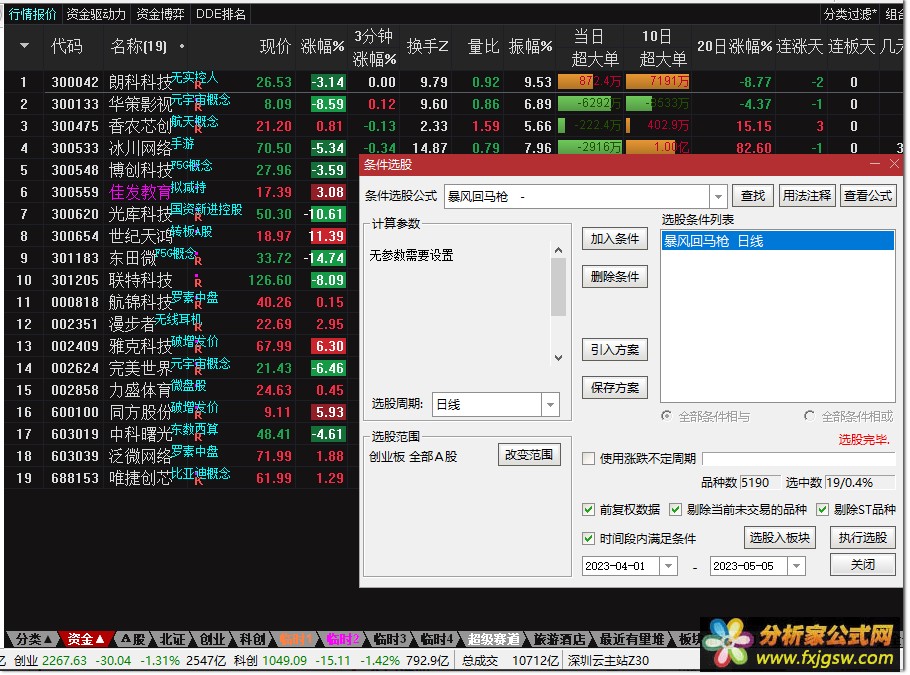
Task: Click 选股入板块 button
Action: [780, 537]
